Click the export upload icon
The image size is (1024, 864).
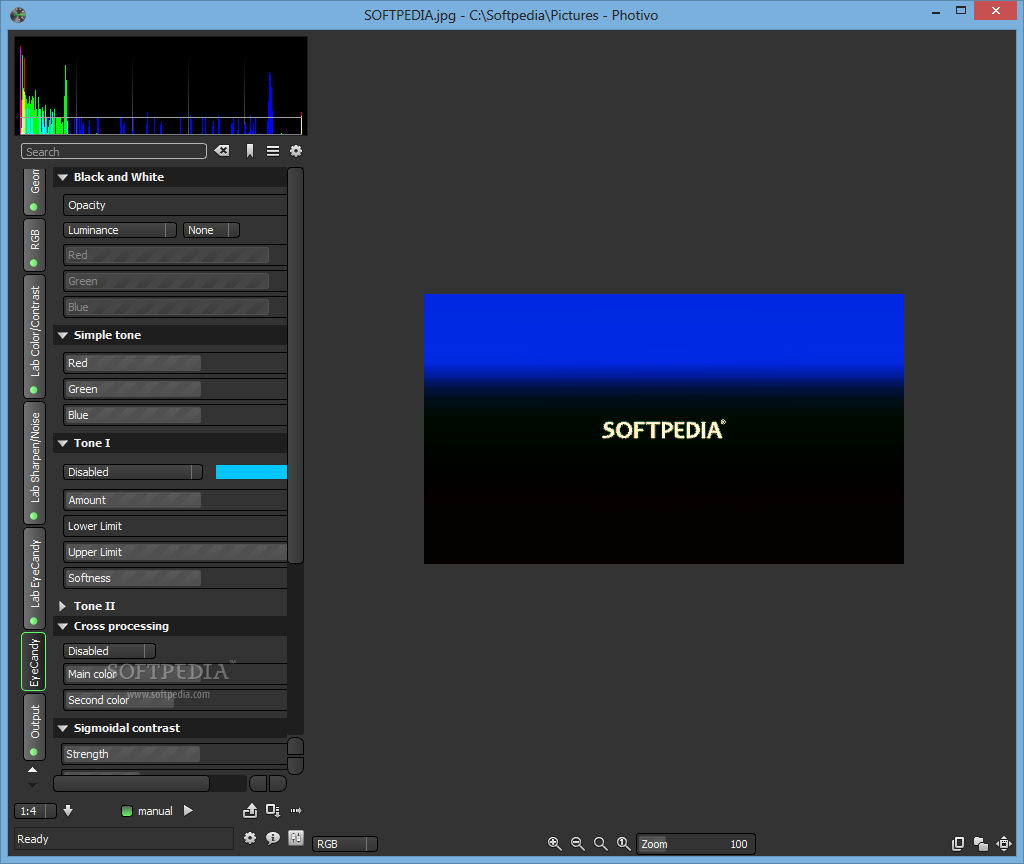[x=250, y=810]
